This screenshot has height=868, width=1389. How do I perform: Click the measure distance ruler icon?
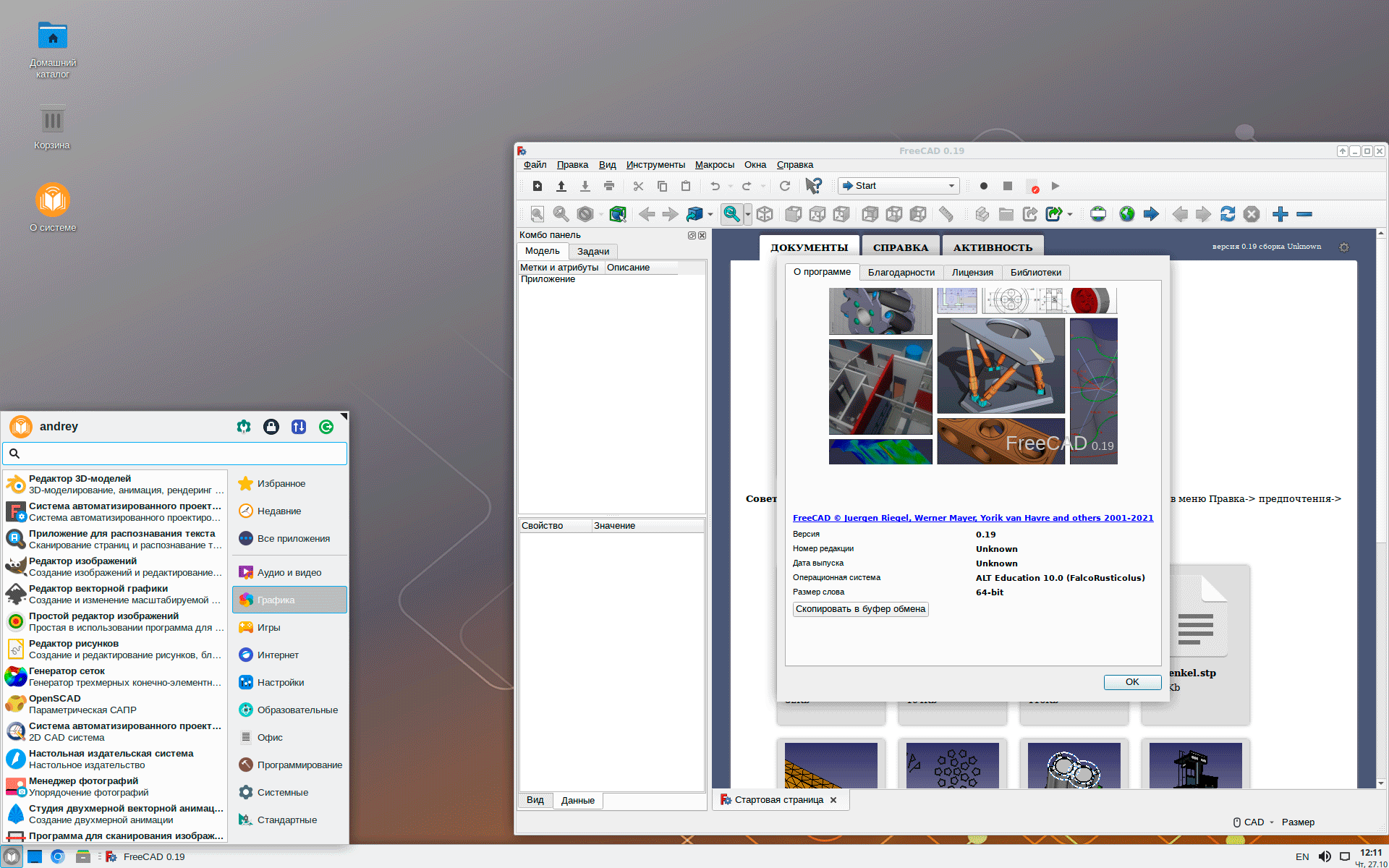tap(946, 214)
